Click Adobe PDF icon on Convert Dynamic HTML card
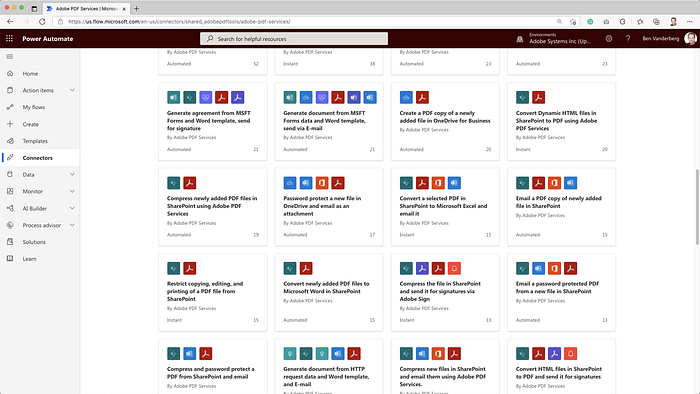The width and height of the screenshot is (700, 394). [538, 97]
